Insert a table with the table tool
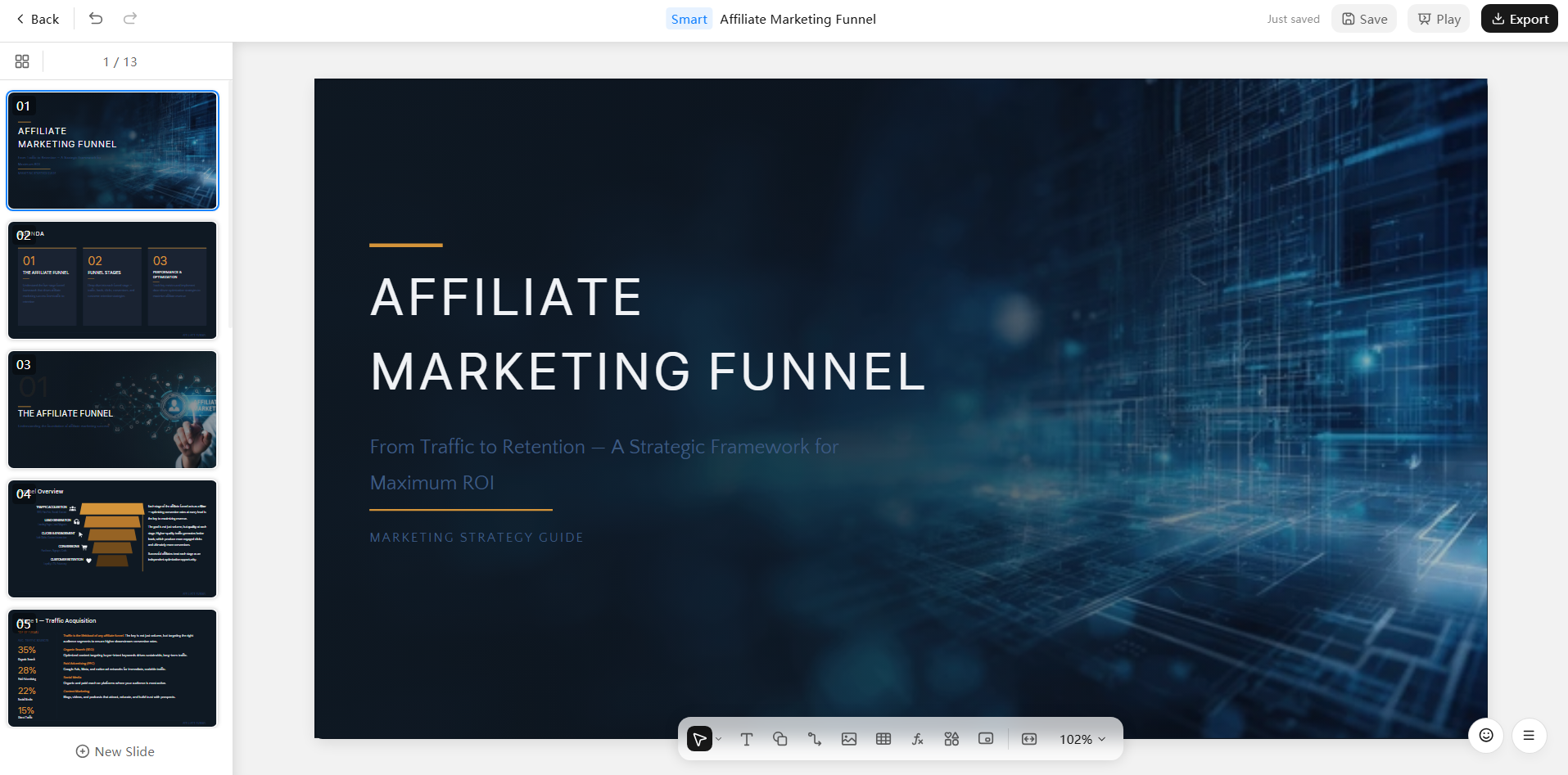This screenshot has width=1568, height=775. (x=883, y=739)
